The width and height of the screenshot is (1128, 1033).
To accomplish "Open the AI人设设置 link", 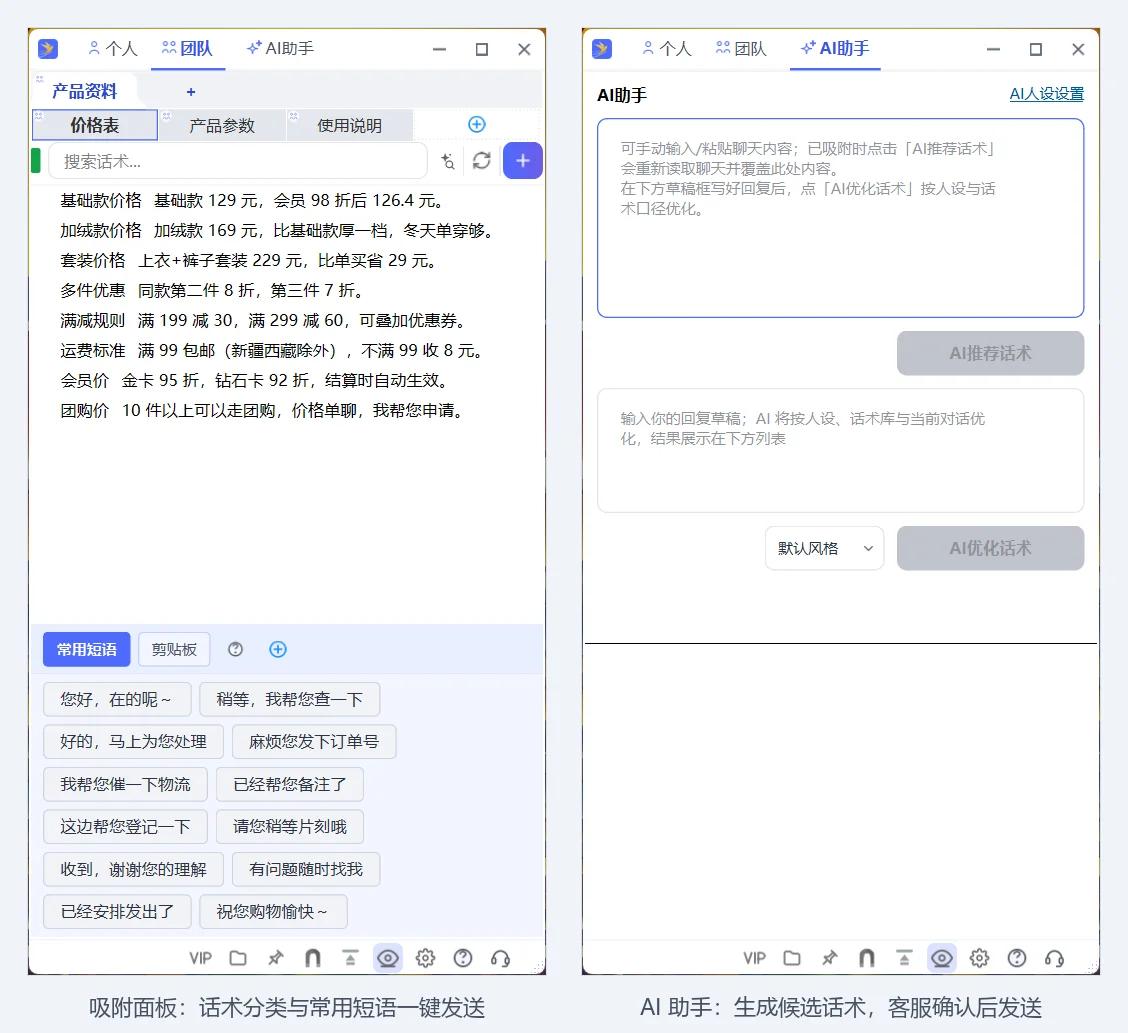I will pos(1047,94).
